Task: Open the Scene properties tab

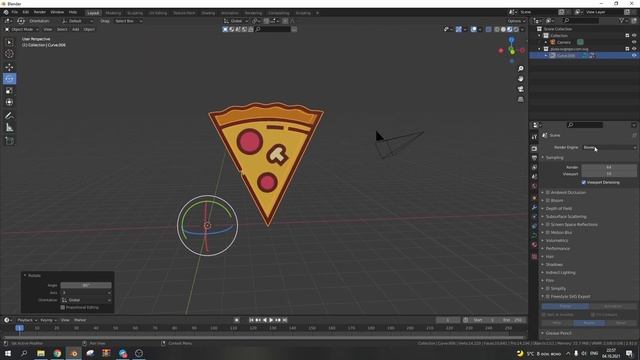Action: (534, 177)
